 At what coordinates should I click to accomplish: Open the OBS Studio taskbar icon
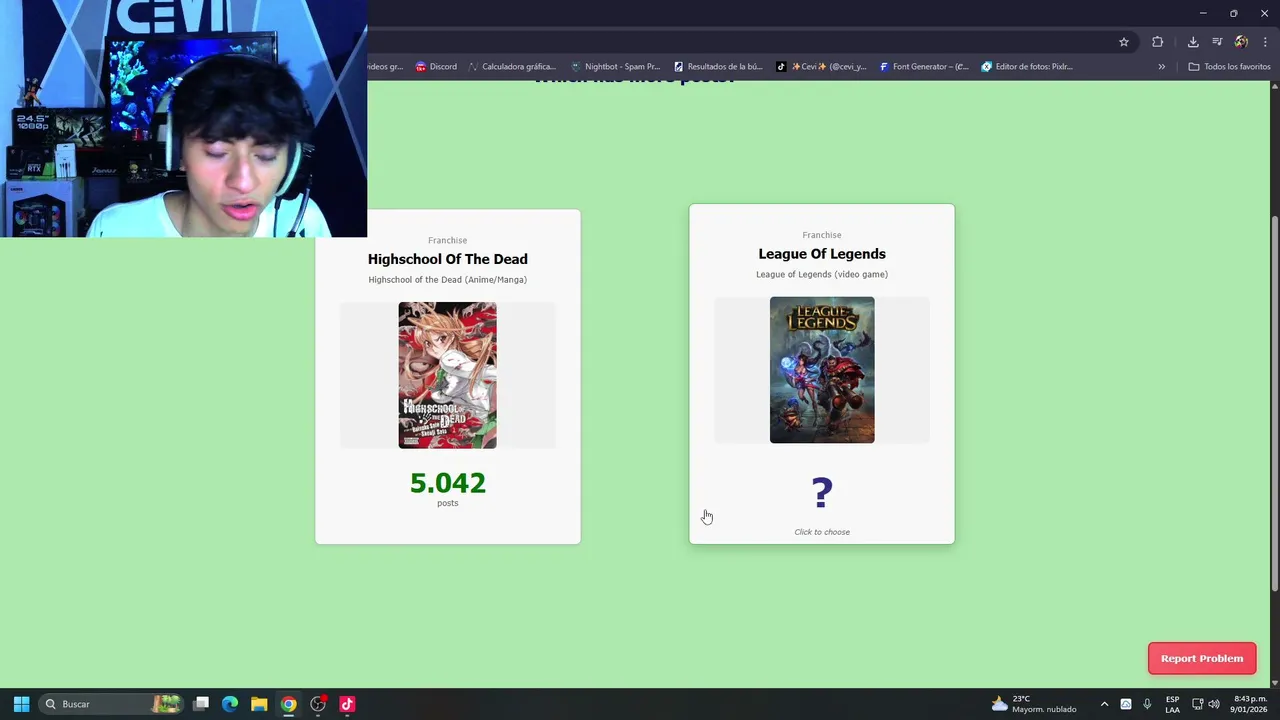[318, 704]
